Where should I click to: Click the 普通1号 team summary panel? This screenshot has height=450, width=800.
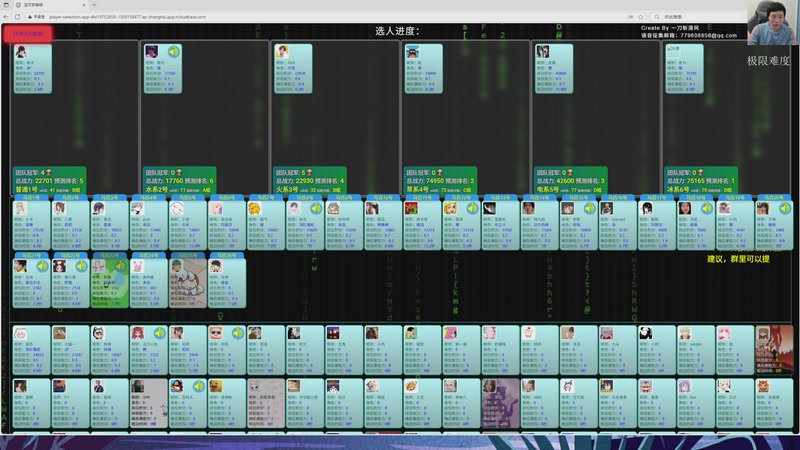click(x=49, y=181)
